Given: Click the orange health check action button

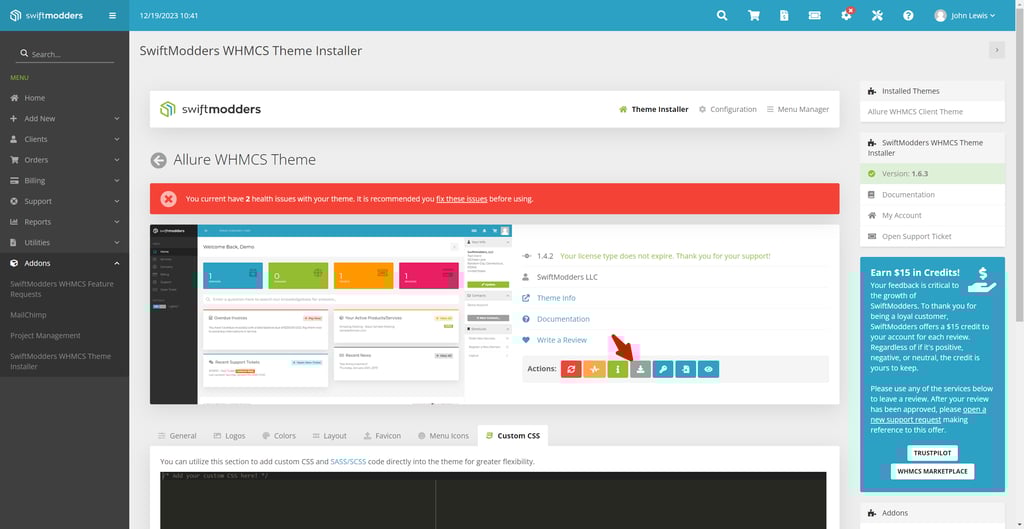Looking at the screenshot, I should coord(595,369).
